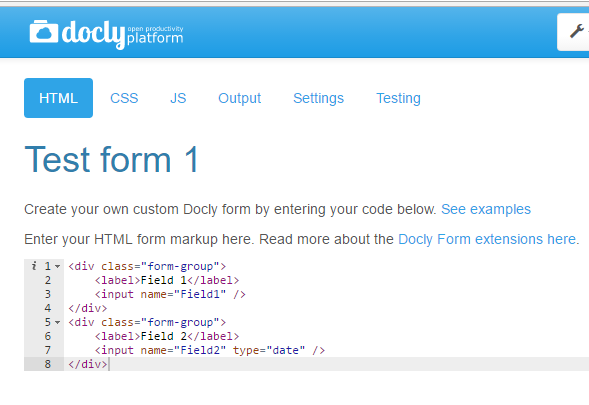
Task: Open the wrench tools button
Action: coord(574,32)
